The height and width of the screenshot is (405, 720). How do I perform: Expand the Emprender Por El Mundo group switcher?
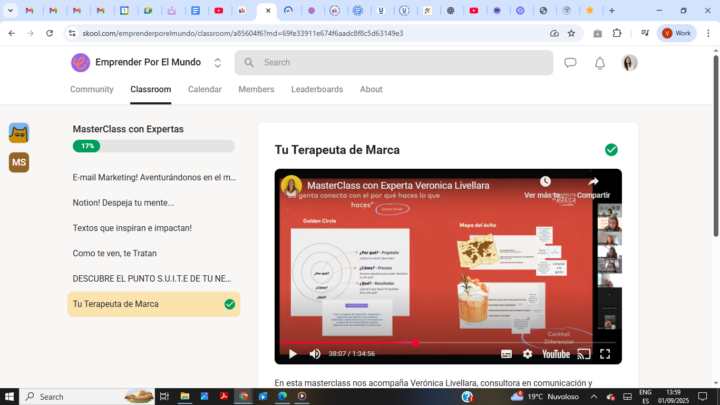click(x=218, y=63)
